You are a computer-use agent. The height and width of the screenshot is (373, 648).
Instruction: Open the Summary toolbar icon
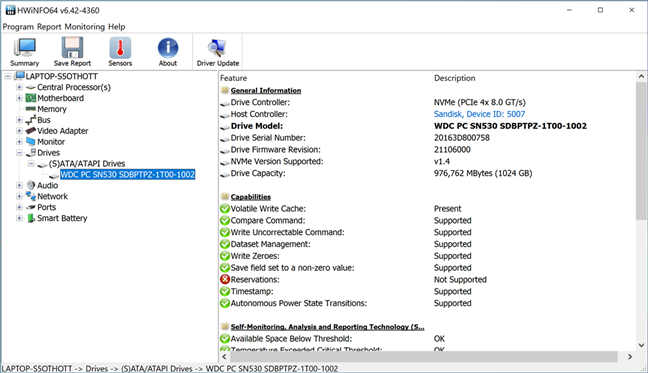point(25,52)
